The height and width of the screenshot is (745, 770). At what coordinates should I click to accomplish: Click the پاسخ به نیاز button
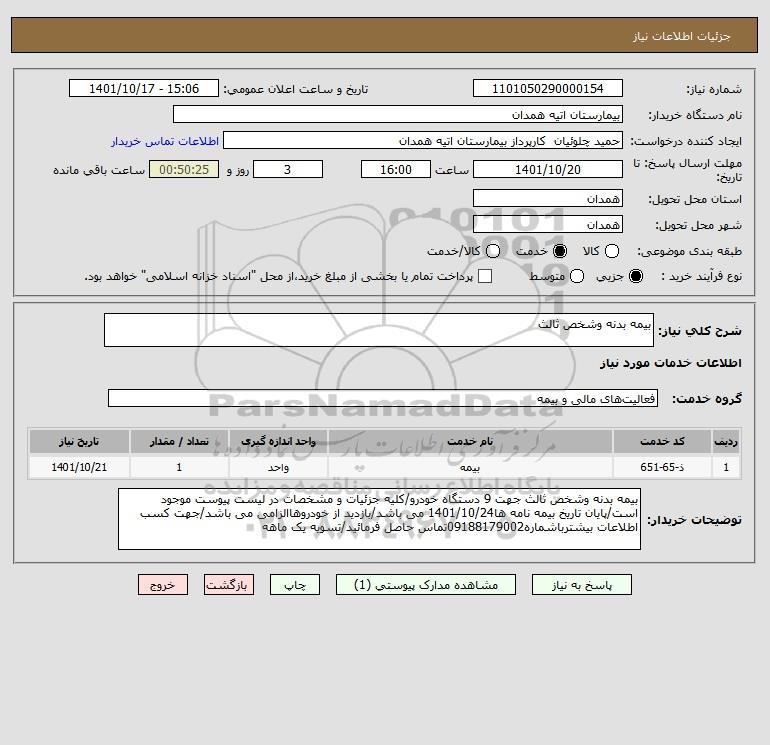(x=581, y=585)
